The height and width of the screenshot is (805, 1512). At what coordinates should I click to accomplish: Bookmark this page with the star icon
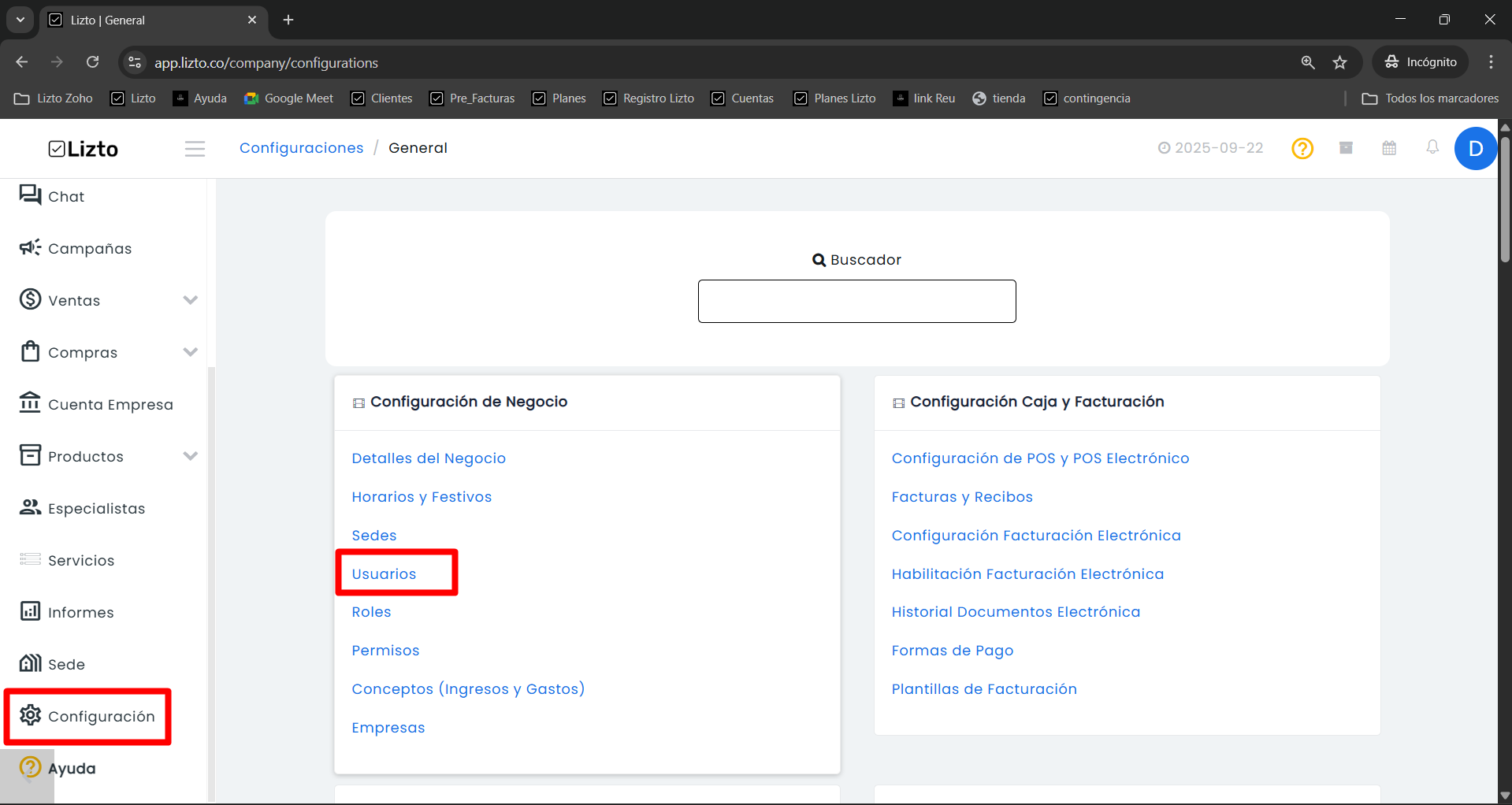click(1339, 62)
